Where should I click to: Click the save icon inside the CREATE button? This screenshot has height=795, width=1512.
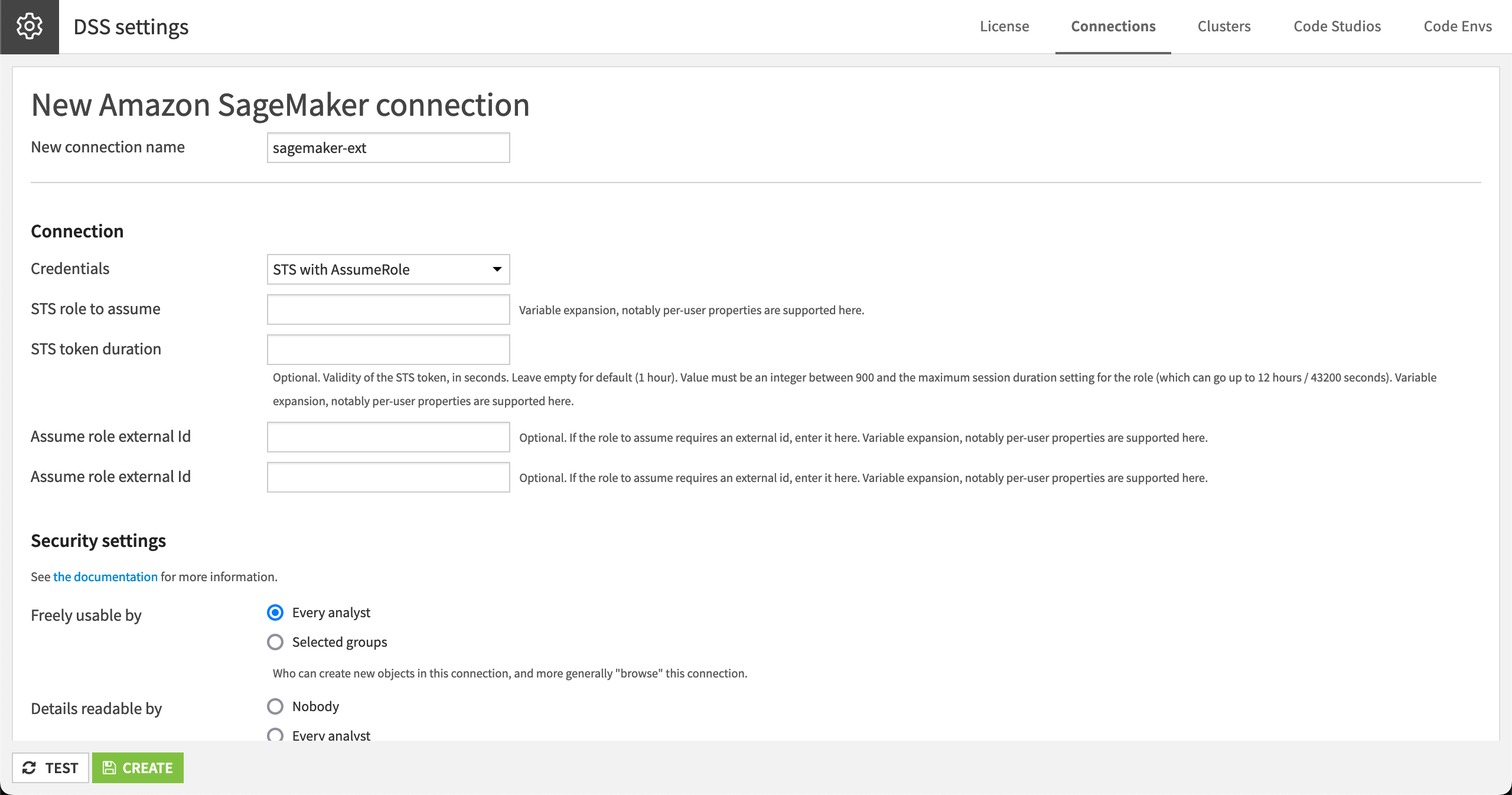click(109, 768)
